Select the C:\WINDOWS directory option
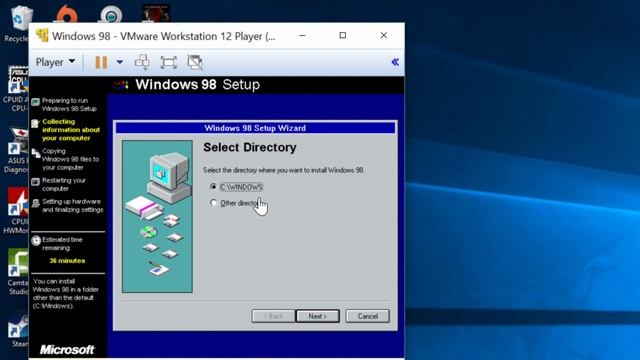 (x=236, y=187)
